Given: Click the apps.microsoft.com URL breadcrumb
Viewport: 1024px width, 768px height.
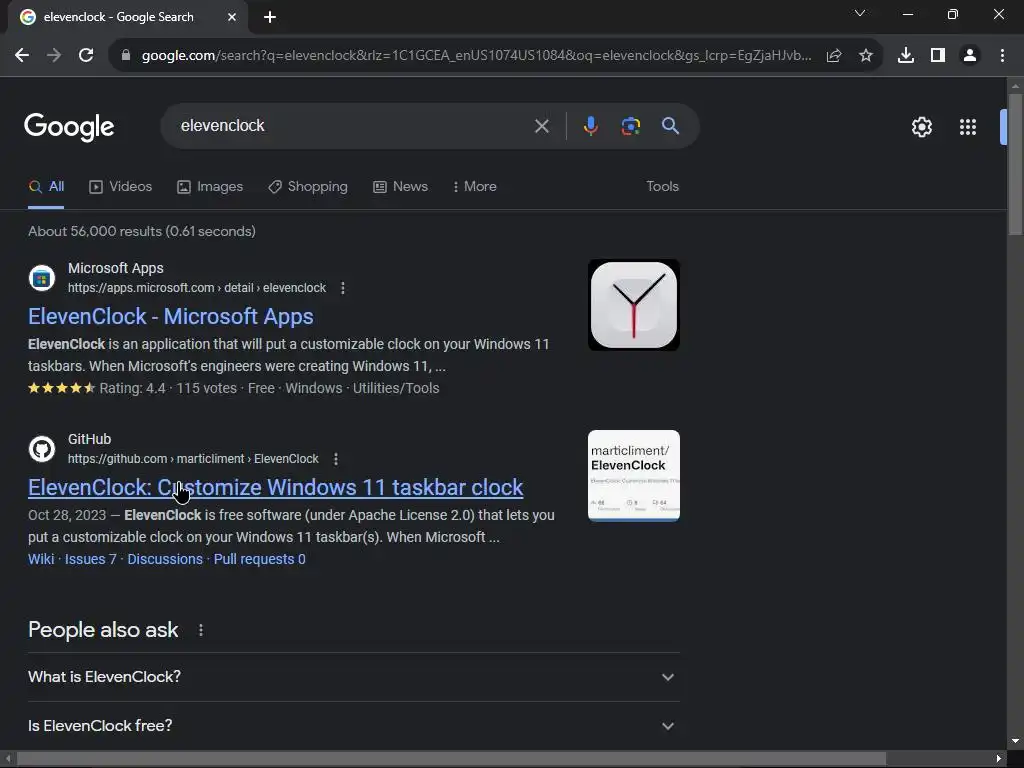Looking at the screenshot, I should pyautogui.click(x=197, y=288).
